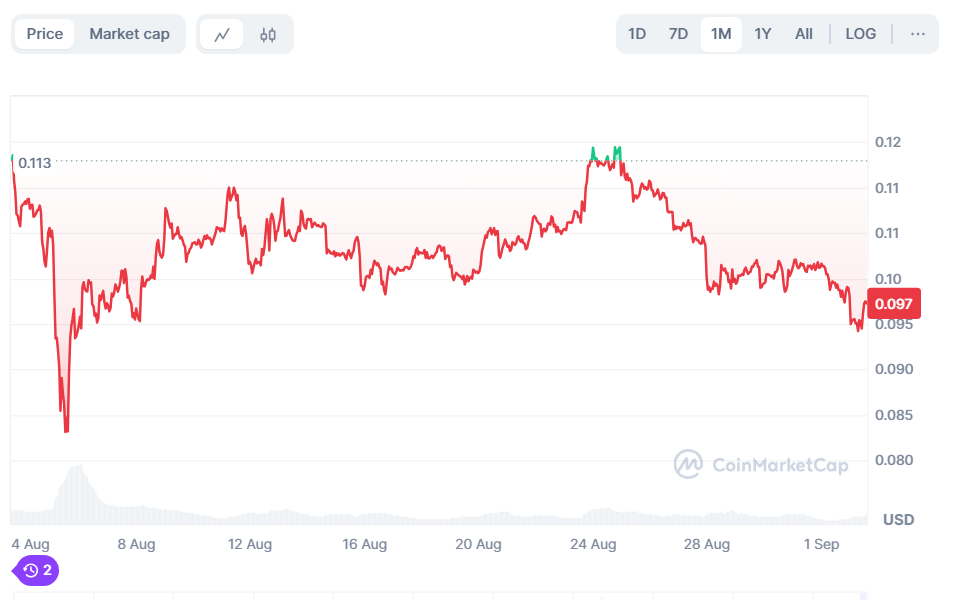Viewport: 954px width, 600px height.
Task: Select the 1Y time range
Action: 762,34
